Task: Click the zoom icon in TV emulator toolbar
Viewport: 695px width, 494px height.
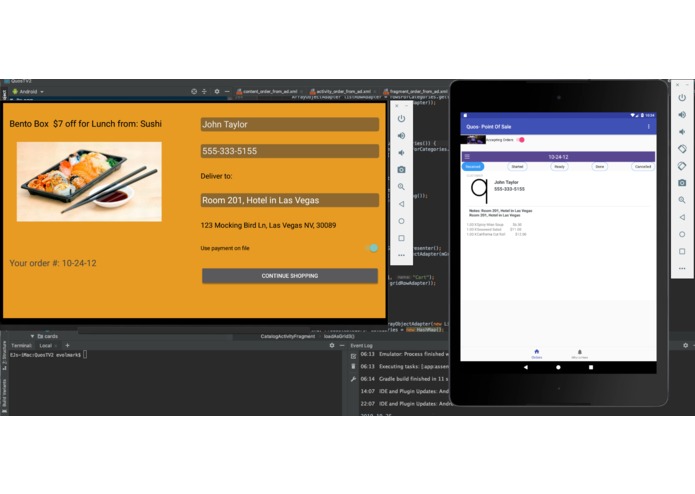Action: pyautogui.click(x=401, y=187)
